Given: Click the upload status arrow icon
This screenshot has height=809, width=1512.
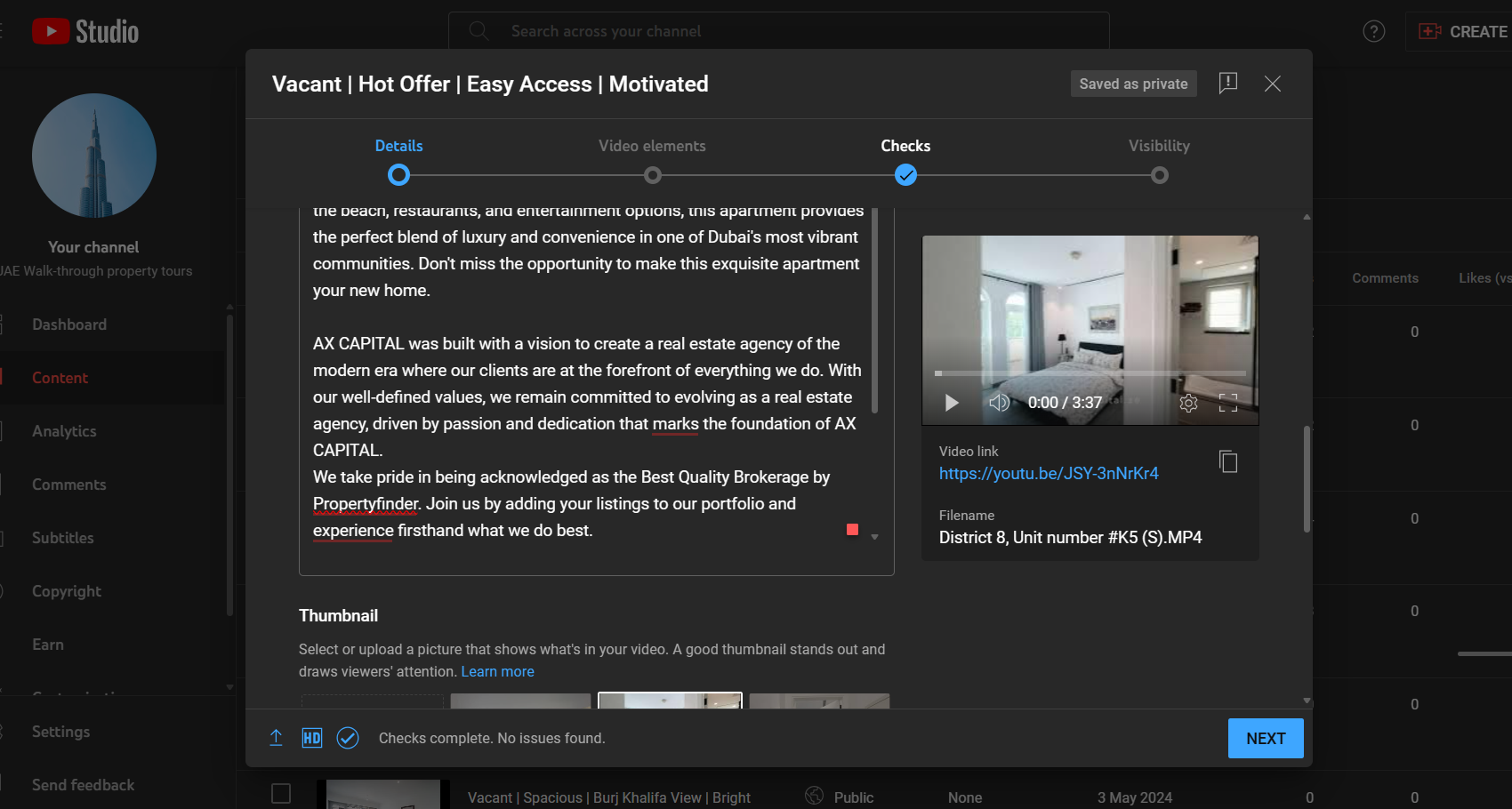Looking at the screenshot, I should [276, 738].
